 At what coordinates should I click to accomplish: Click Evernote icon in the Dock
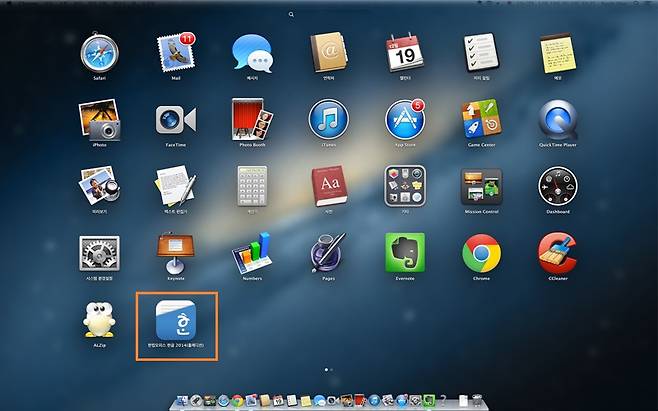pos(428,401)
